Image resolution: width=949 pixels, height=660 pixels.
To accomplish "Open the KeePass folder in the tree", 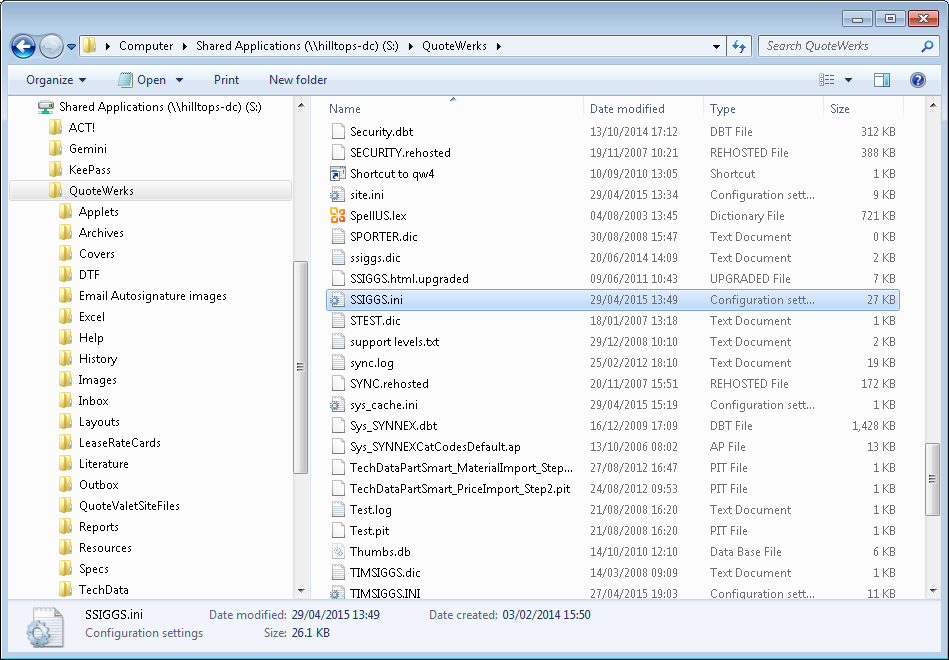I will (x=90, y=170).
